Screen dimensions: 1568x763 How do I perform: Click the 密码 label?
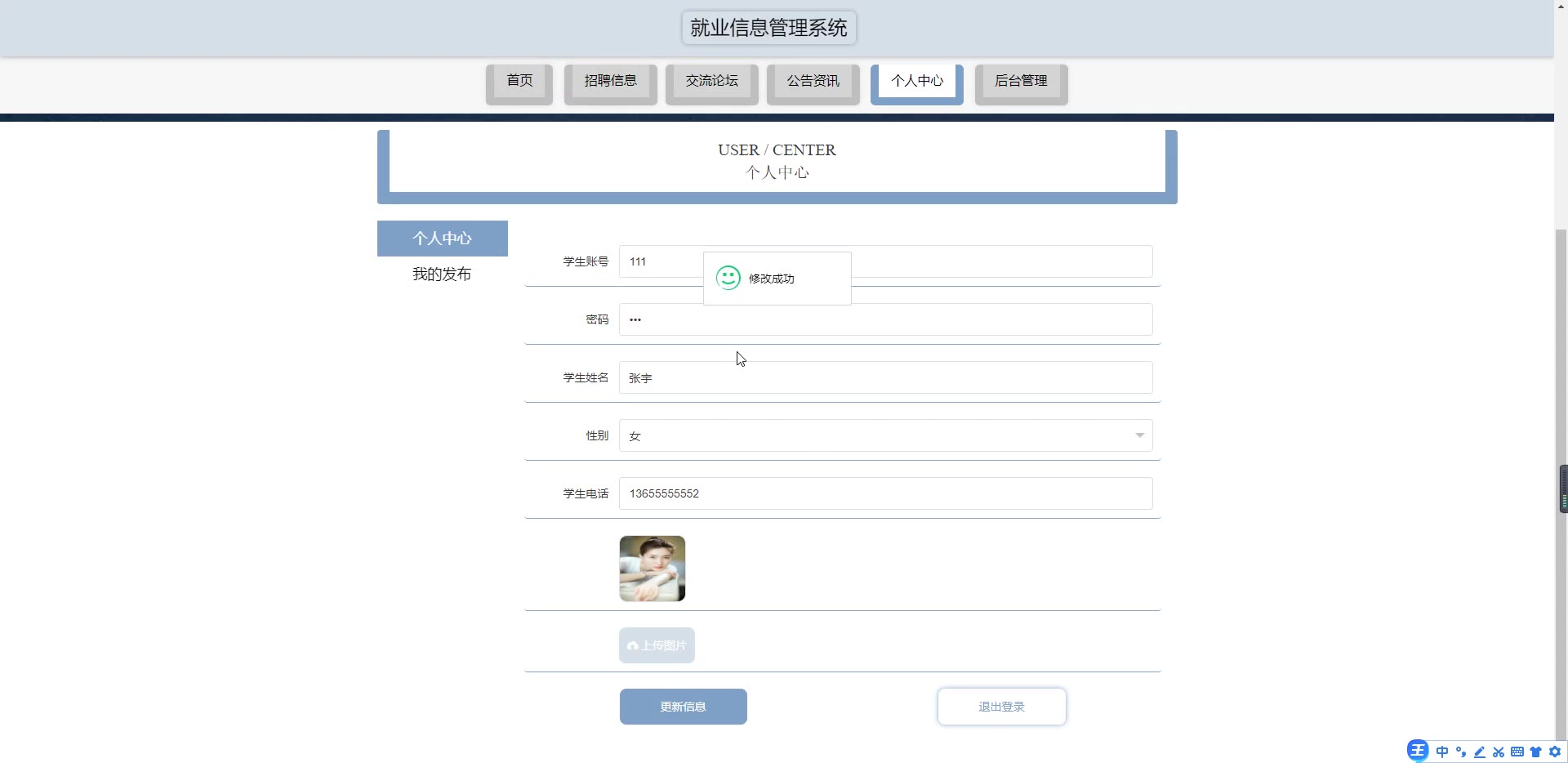[x=597, y=319]
